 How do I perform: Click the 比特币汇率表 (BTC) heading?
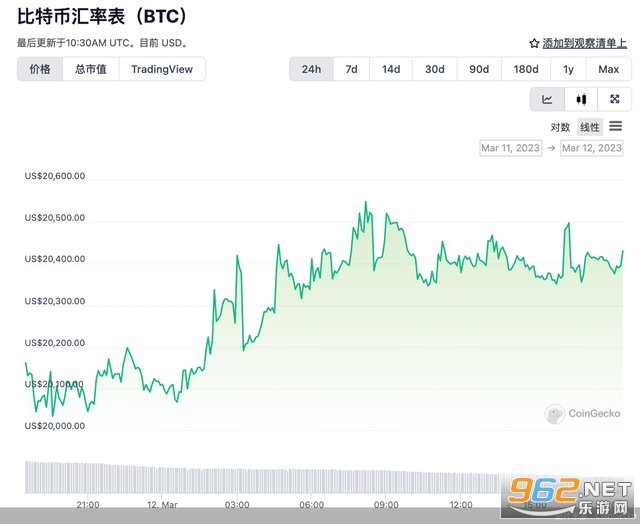coord(102,17)
